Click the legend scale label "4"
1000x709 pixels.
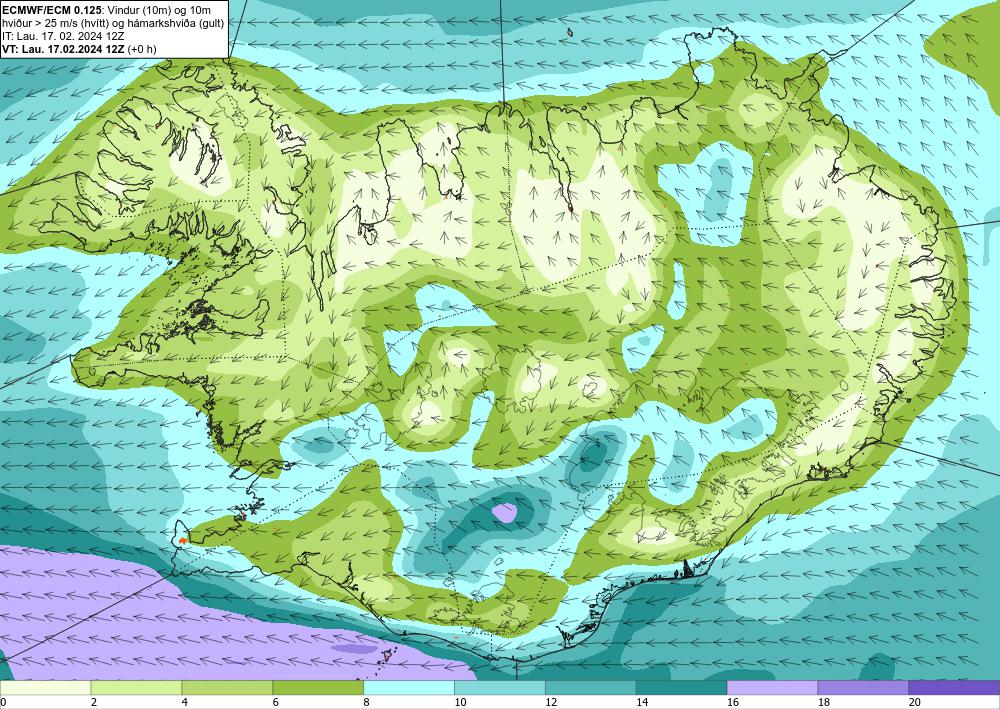(185, 702)
